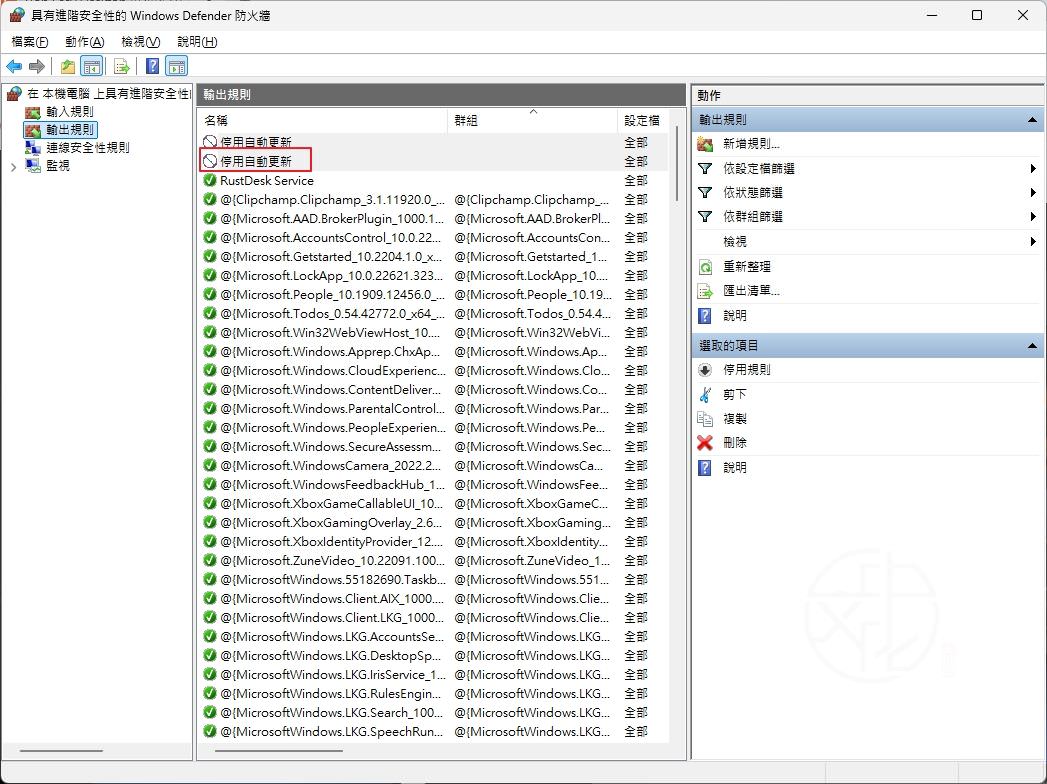Image resolution: width=1047 pixels, height=784 pixels.
Task: Click 新增規則 icon in the actions pane
Action: pos(705,144)
